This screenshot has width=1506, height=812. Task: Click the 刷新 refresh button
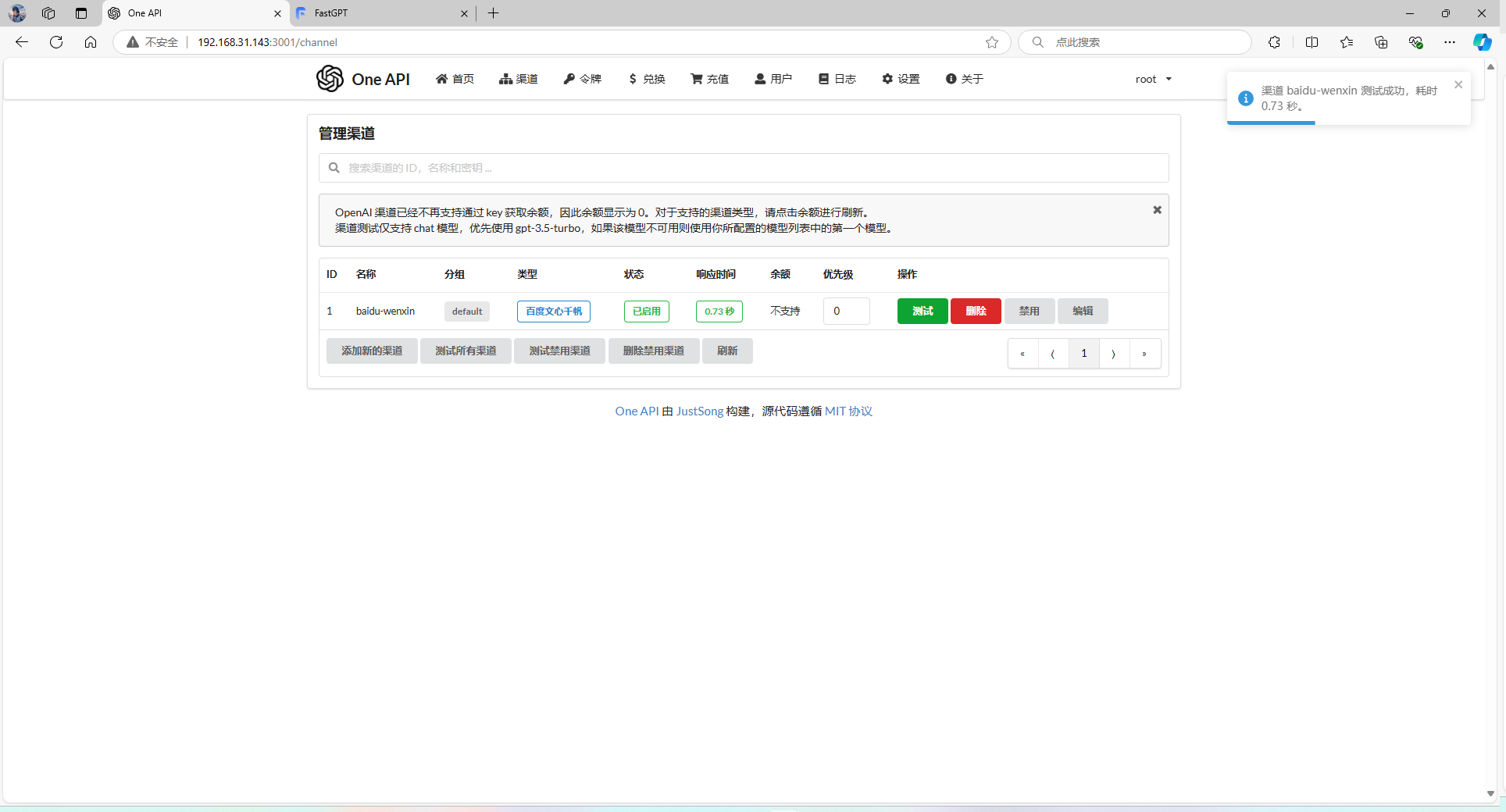727,351
